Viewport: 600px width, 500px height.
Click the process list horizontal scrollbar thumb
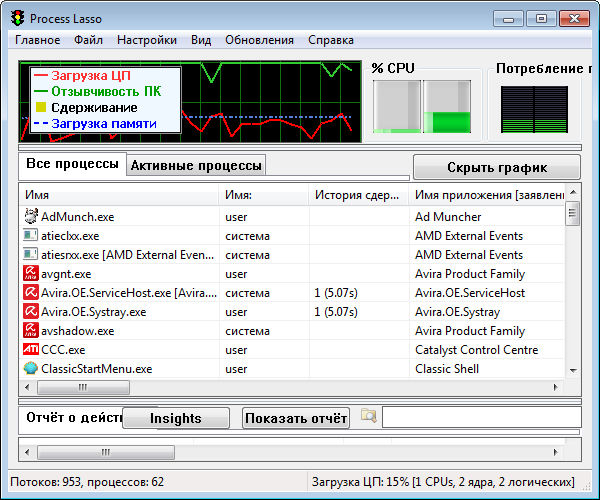click(83, 387)
